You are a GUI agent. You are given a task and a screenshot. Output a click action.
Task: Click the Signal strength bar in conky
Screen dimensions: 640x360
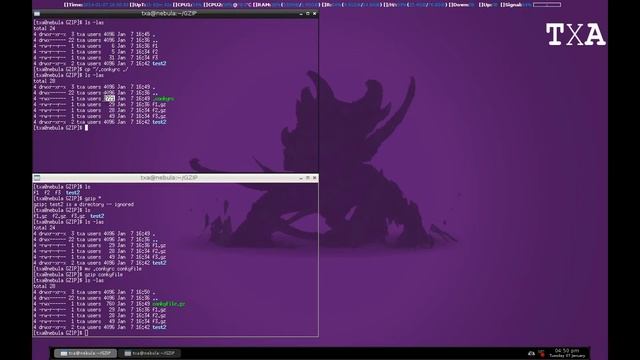(547, 5)
